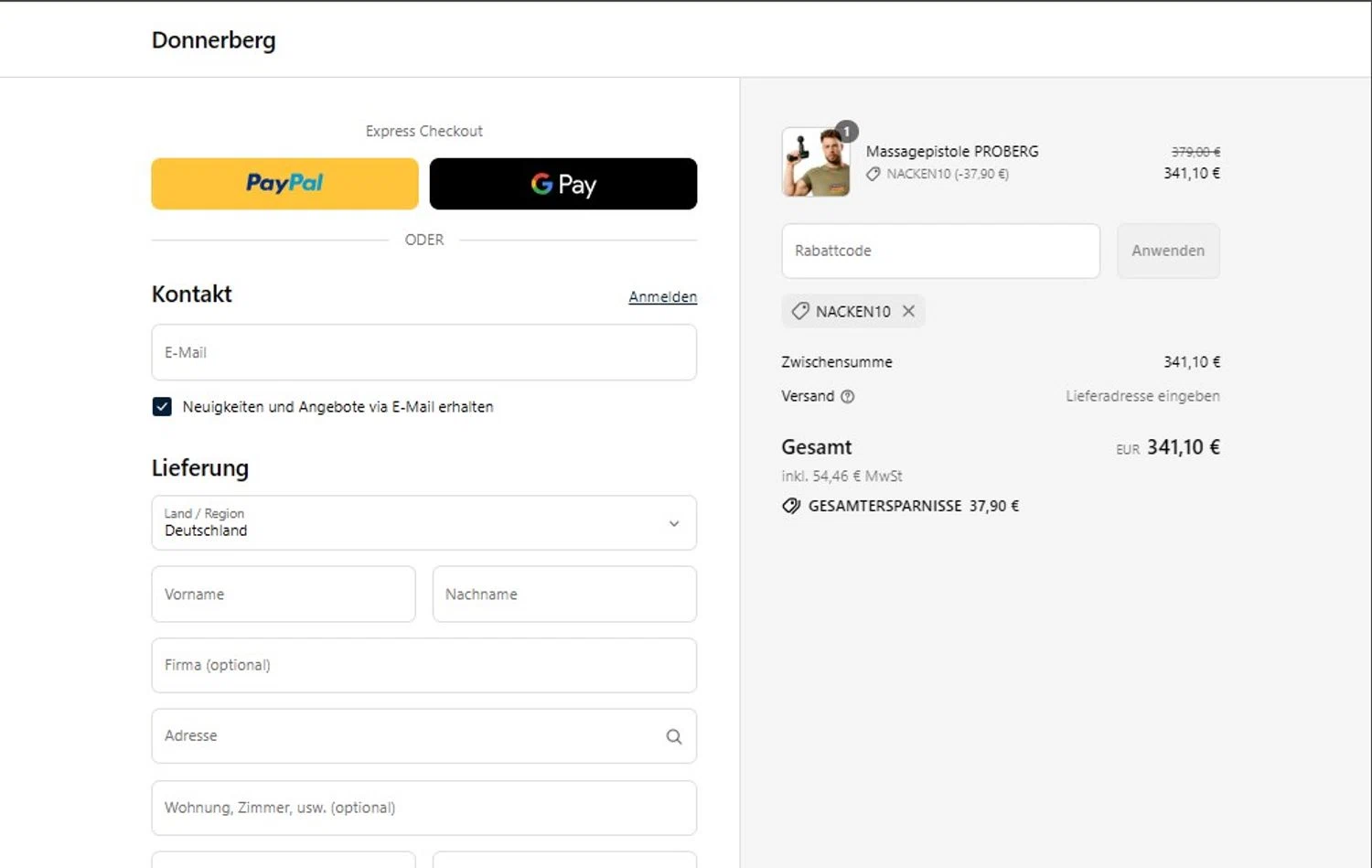Click the address search magnifier icon
The width and height of the screenshot is (1372, 868).
pyautogui.click(x=674, y=736)
